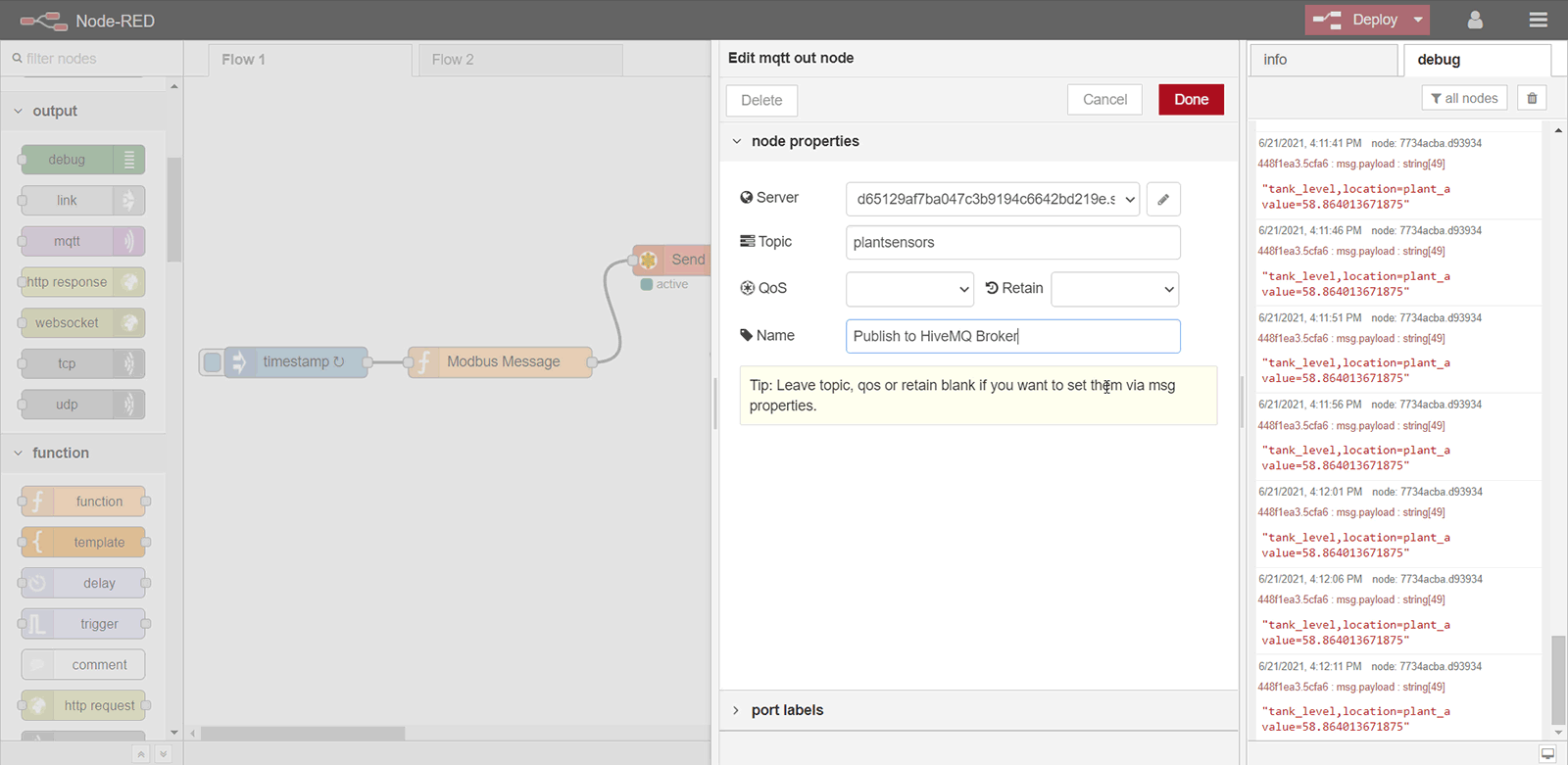1568x765 pixels.
Task: Open the Server dropdown
Action: point(993,199)
